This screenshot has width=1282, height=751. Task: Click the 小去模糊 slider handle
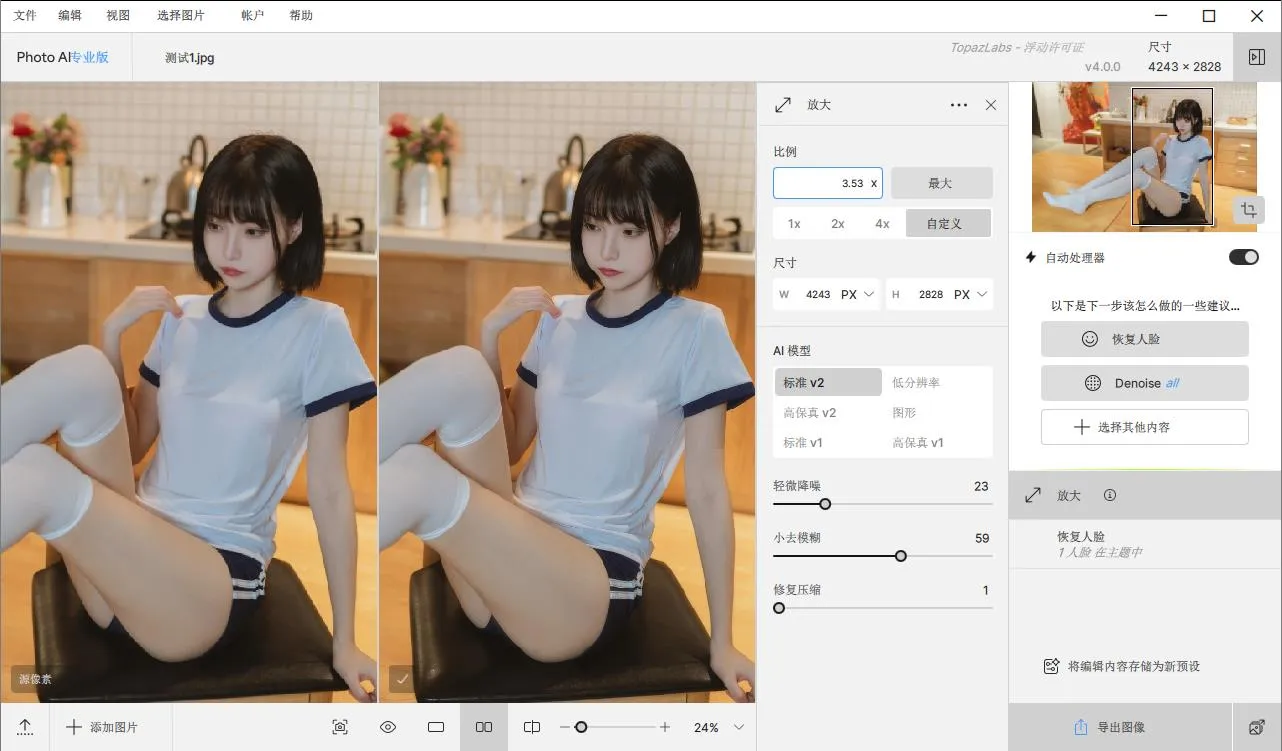901,556
